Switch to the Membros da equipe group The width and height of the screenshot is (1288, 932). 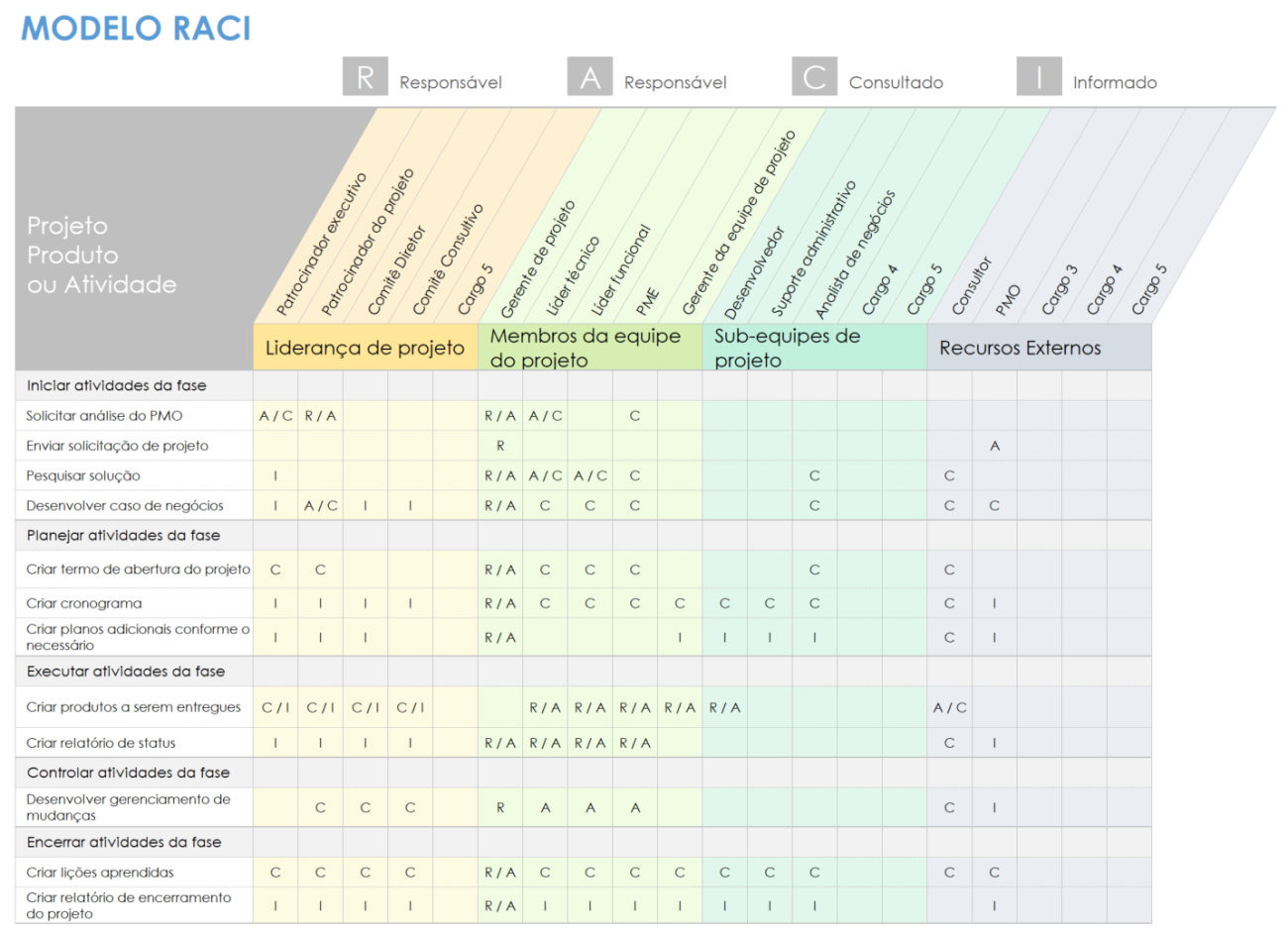click(x=585, y=346)
